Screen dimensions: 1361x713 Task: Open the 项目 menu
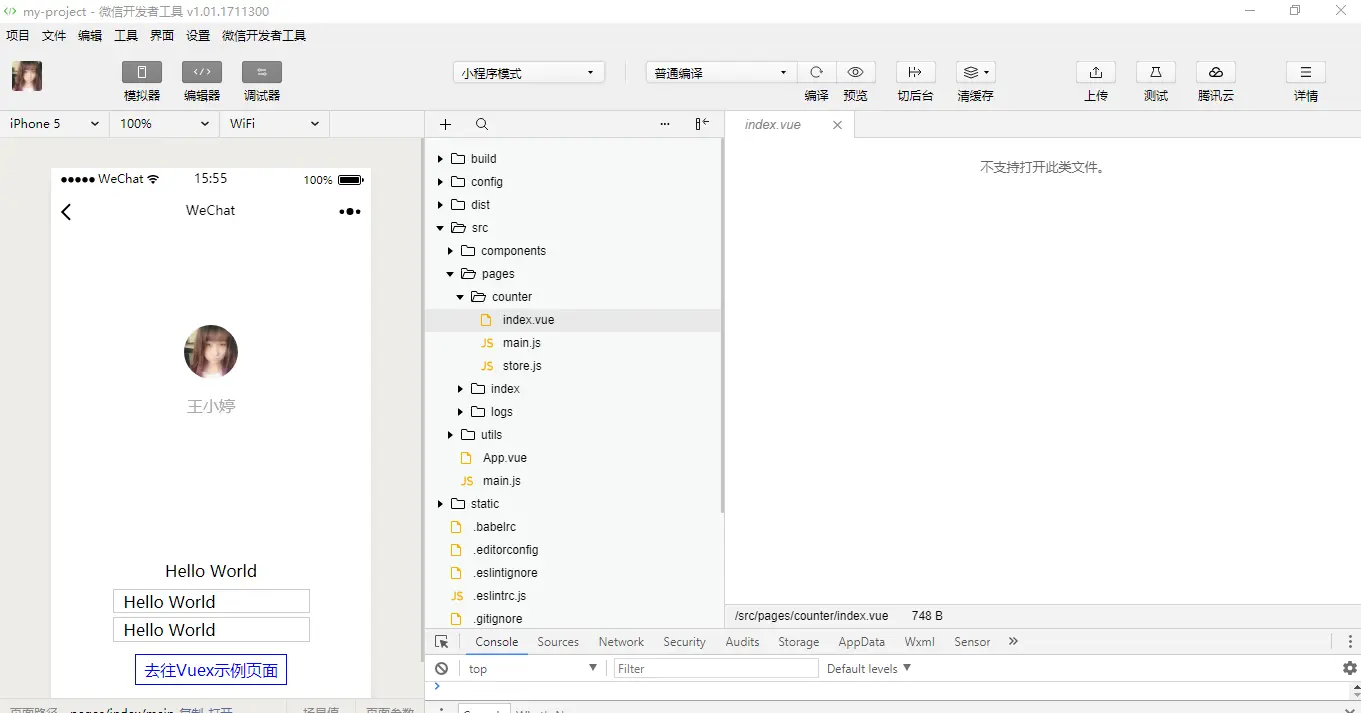tap(18, 36)
